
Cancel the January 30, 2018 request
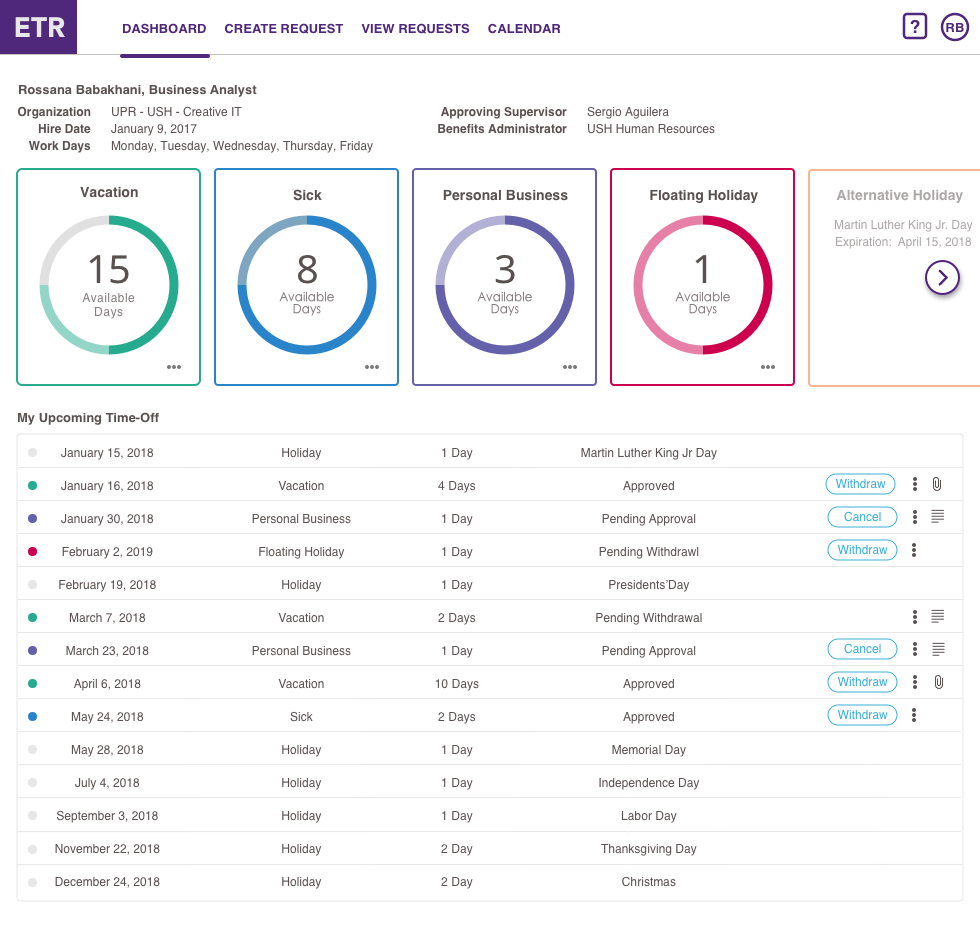click(862, 517)
